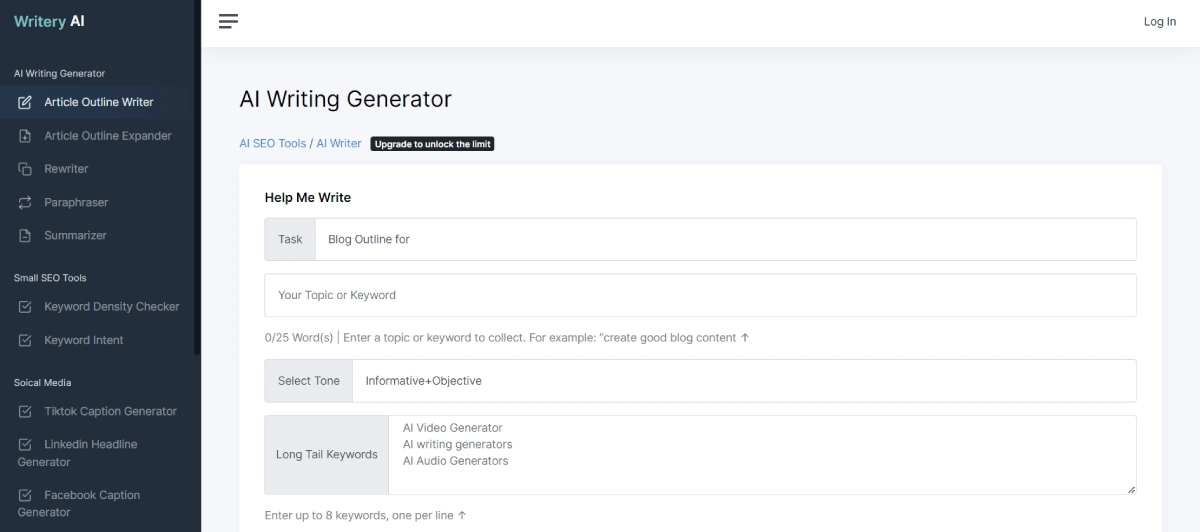Click the Summarizer document icon
The height and width of the screenshot is (532, 1200).
point(25,236)
